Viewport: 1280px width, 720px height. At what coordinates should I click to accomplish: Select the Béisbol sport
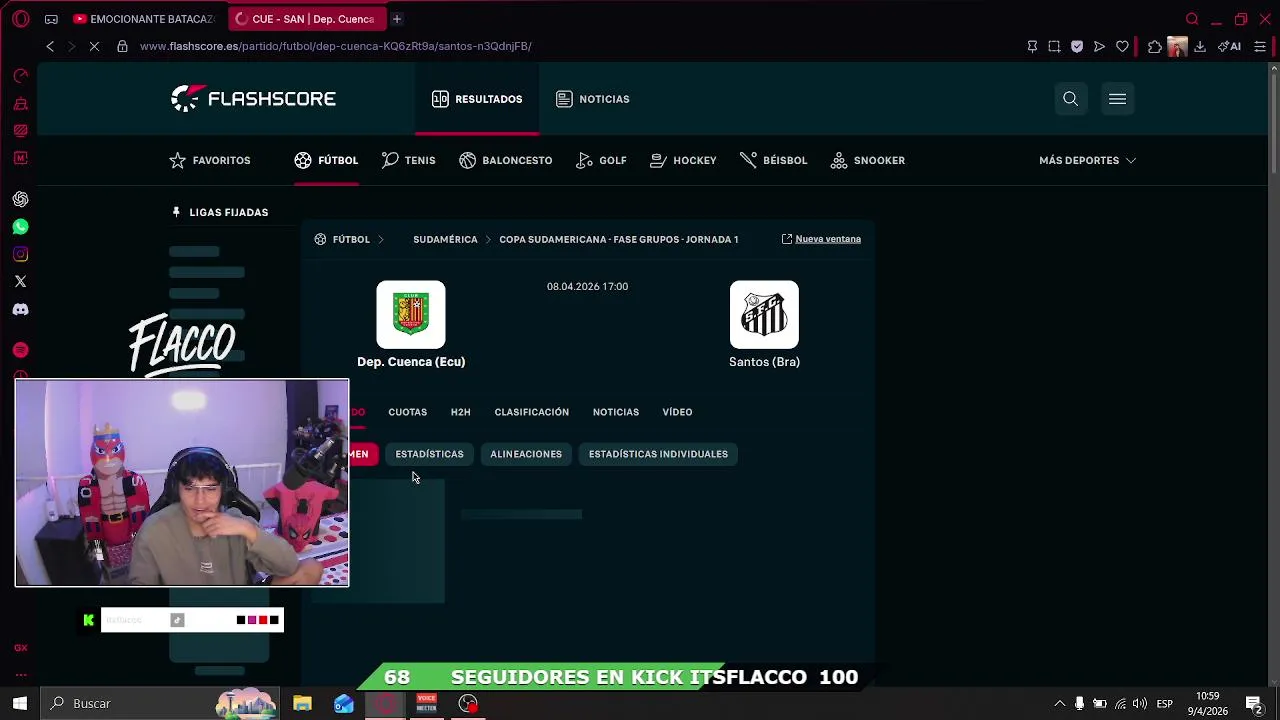pos(774,160)
